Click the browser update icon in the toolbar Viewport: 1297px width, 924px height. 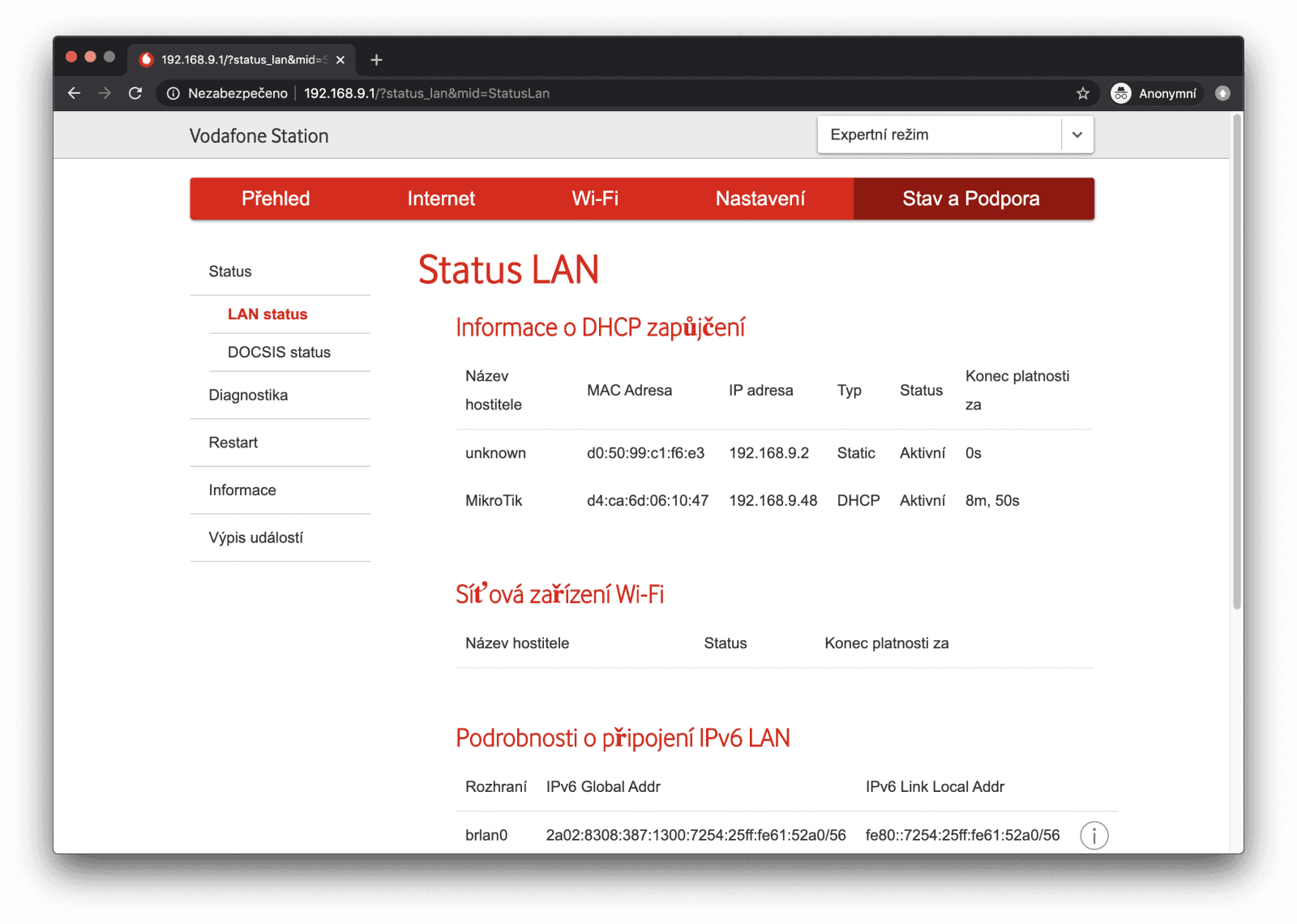(x=1222, y=93)
